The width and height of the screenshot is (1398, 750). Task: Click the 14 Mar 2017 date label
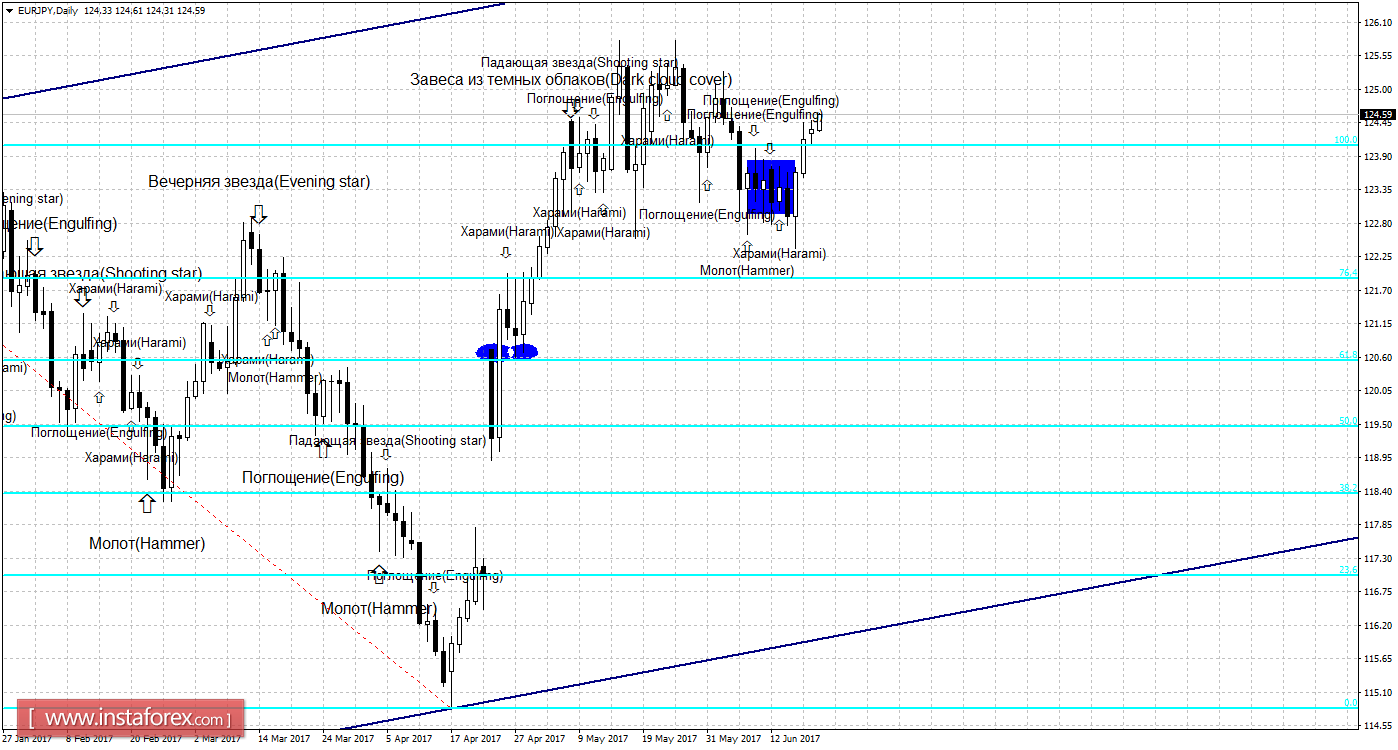tap(284, 739)
